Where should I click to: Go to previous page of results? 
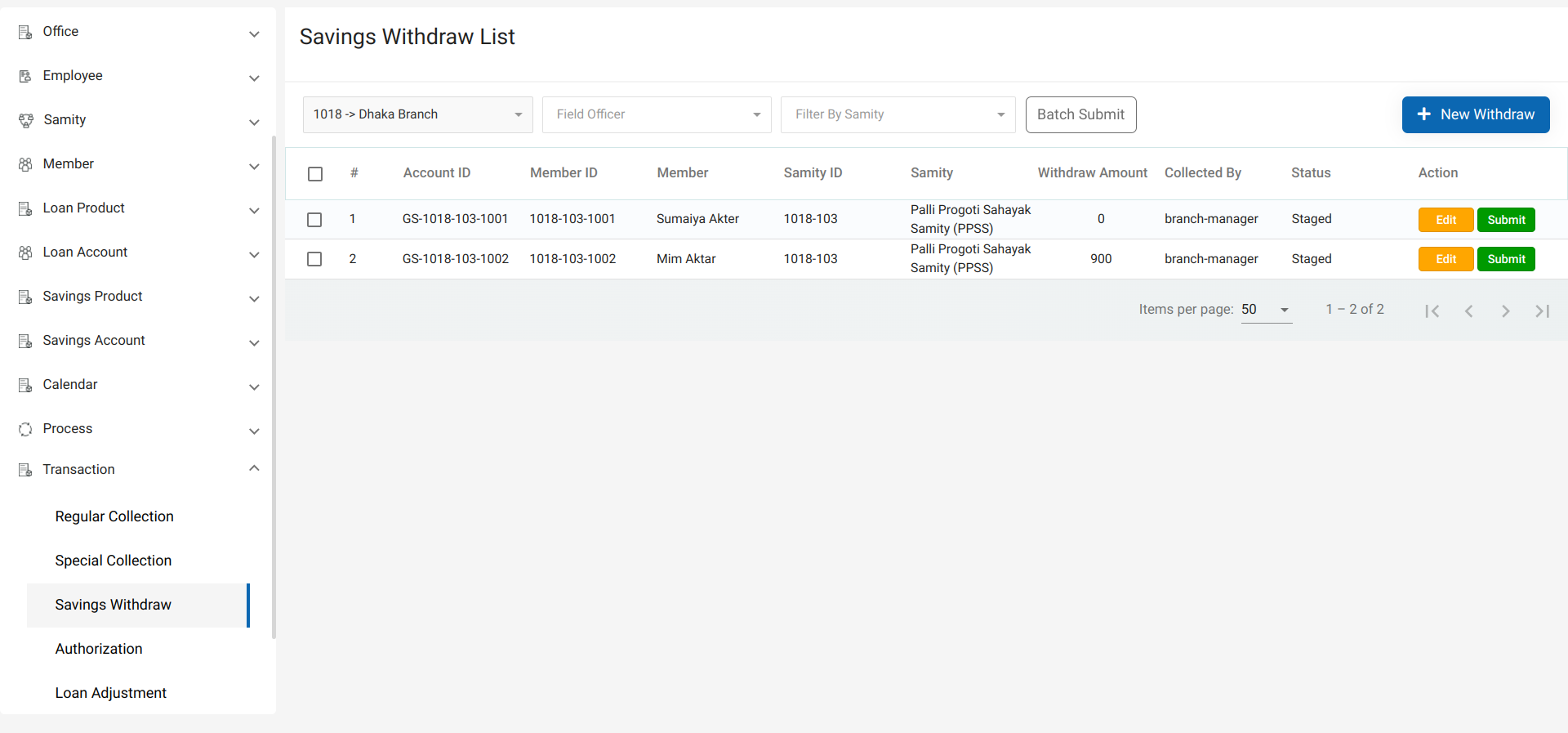[1468, 311]
